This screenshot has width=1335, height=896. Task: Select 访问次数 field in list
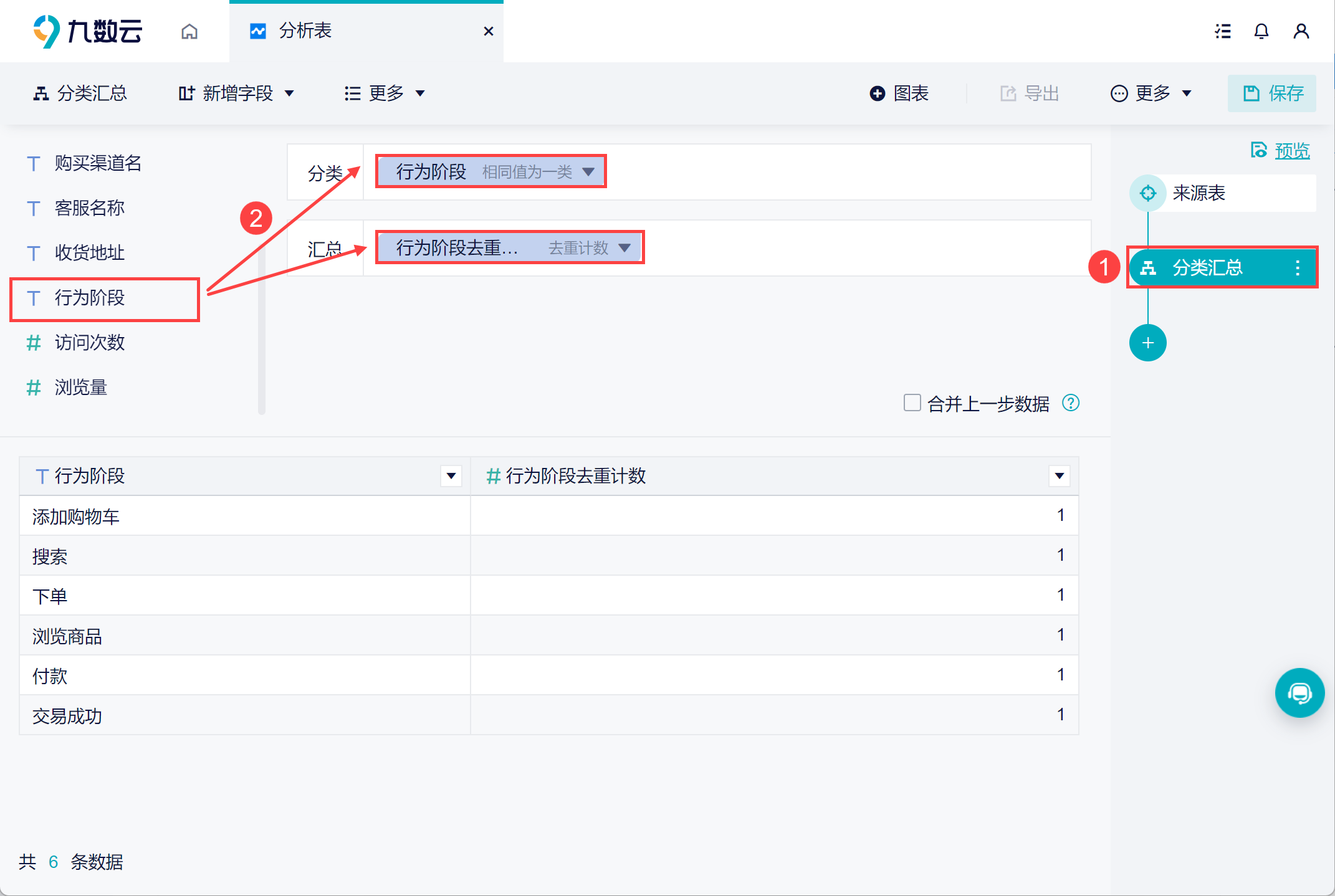click(x=90, y=343)
